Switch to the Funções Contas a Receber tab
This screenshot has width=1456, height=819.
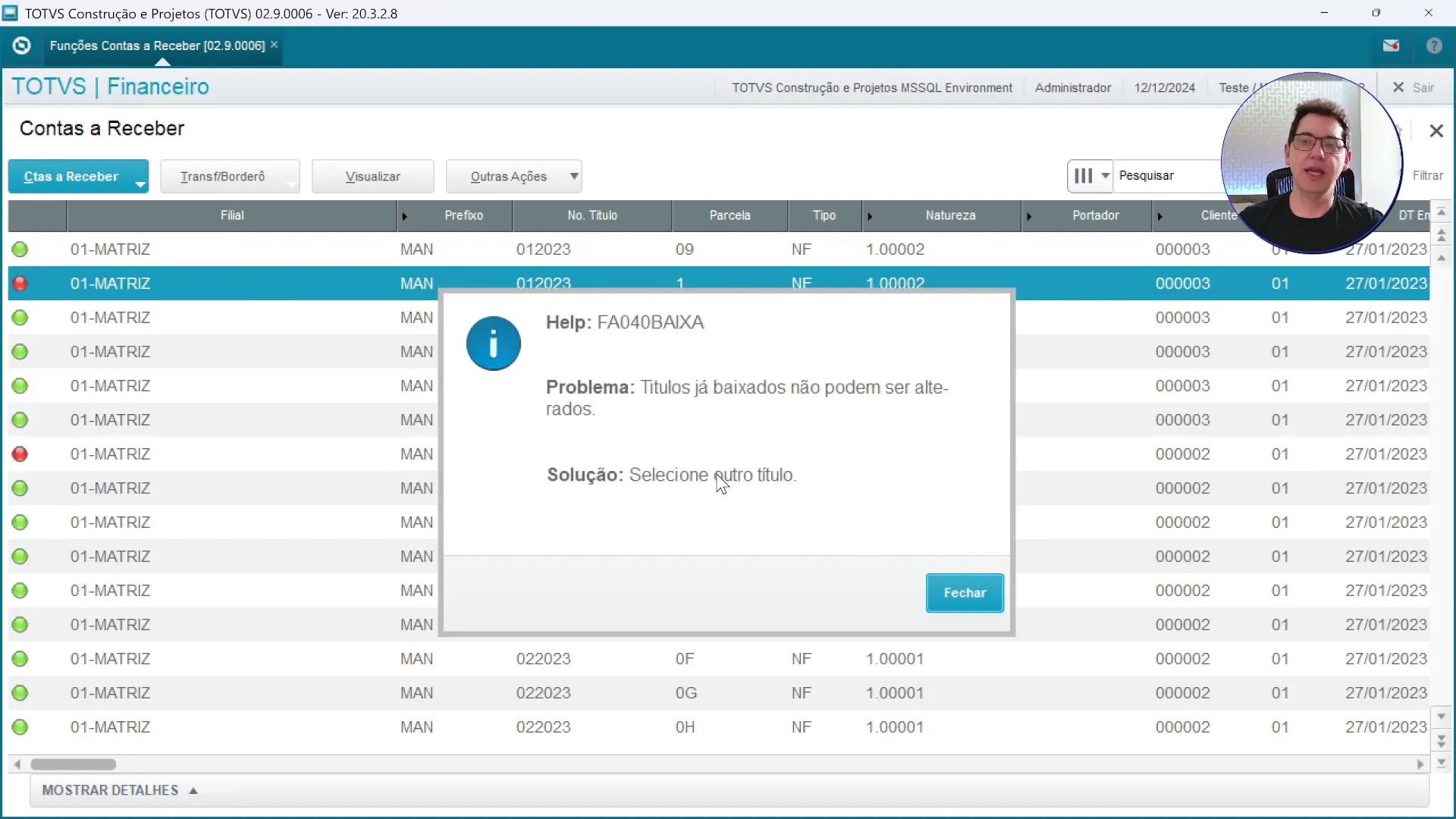[155, 45]
